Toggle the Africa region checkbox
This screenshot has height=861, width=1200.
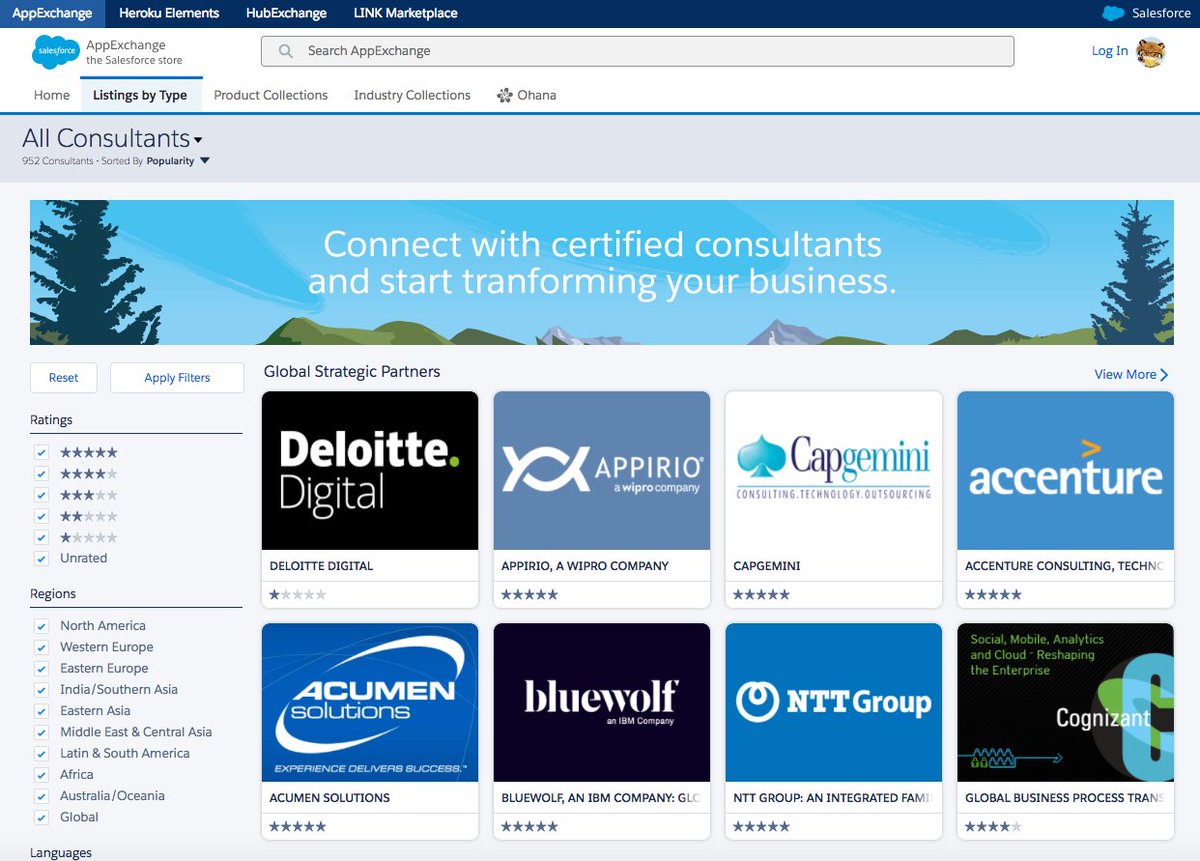coord(41,775)
